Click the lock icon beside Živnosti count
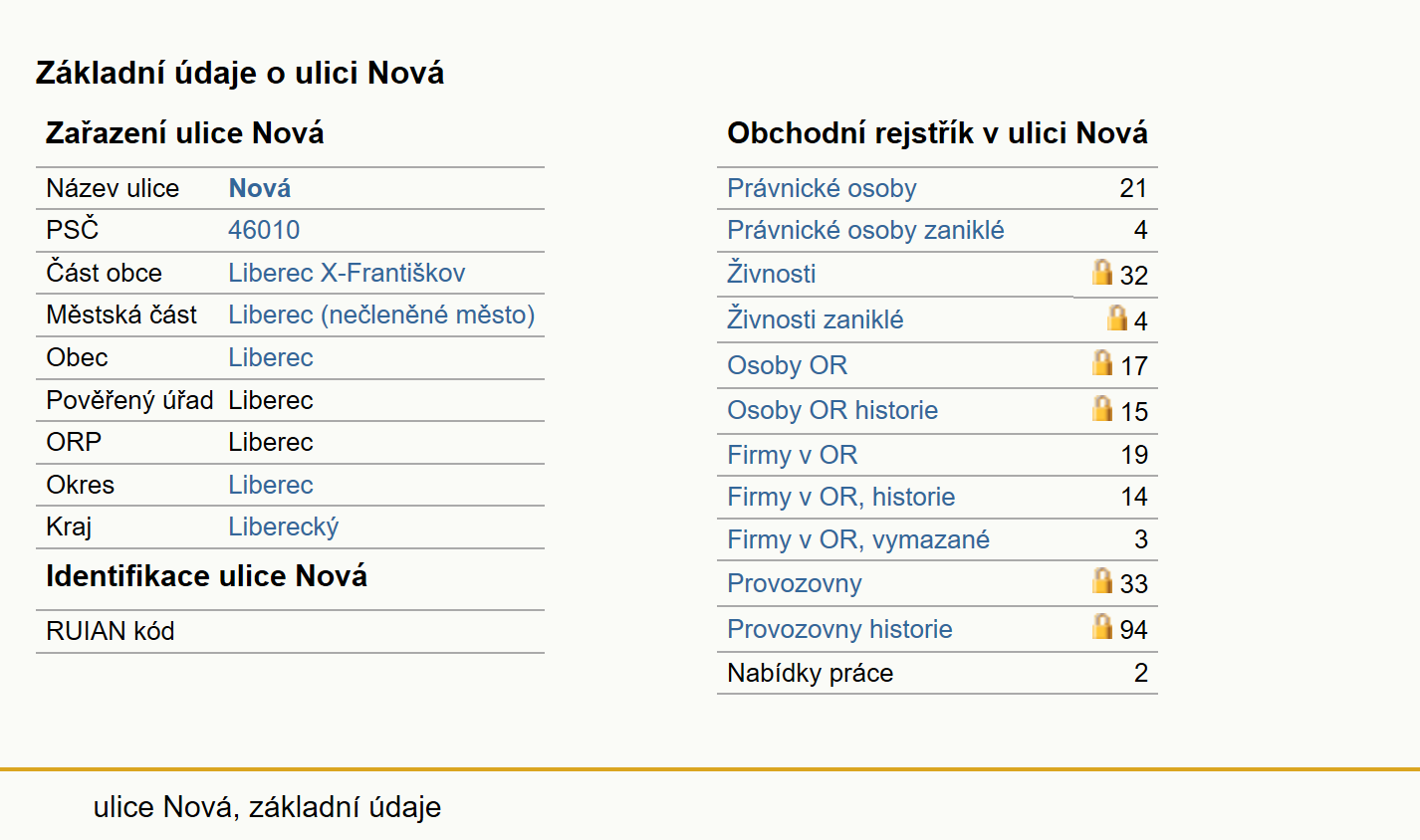Viewport: 1420px width, 840px height. pyautogui.click(x=1101, y=272)
